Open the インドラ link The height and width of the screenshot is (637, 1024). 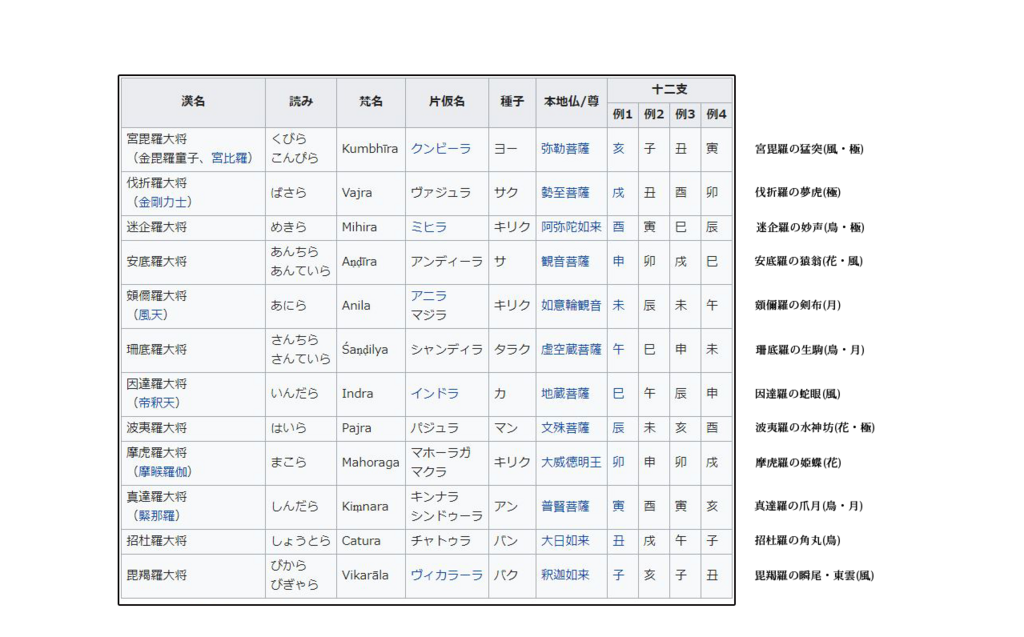435,393
